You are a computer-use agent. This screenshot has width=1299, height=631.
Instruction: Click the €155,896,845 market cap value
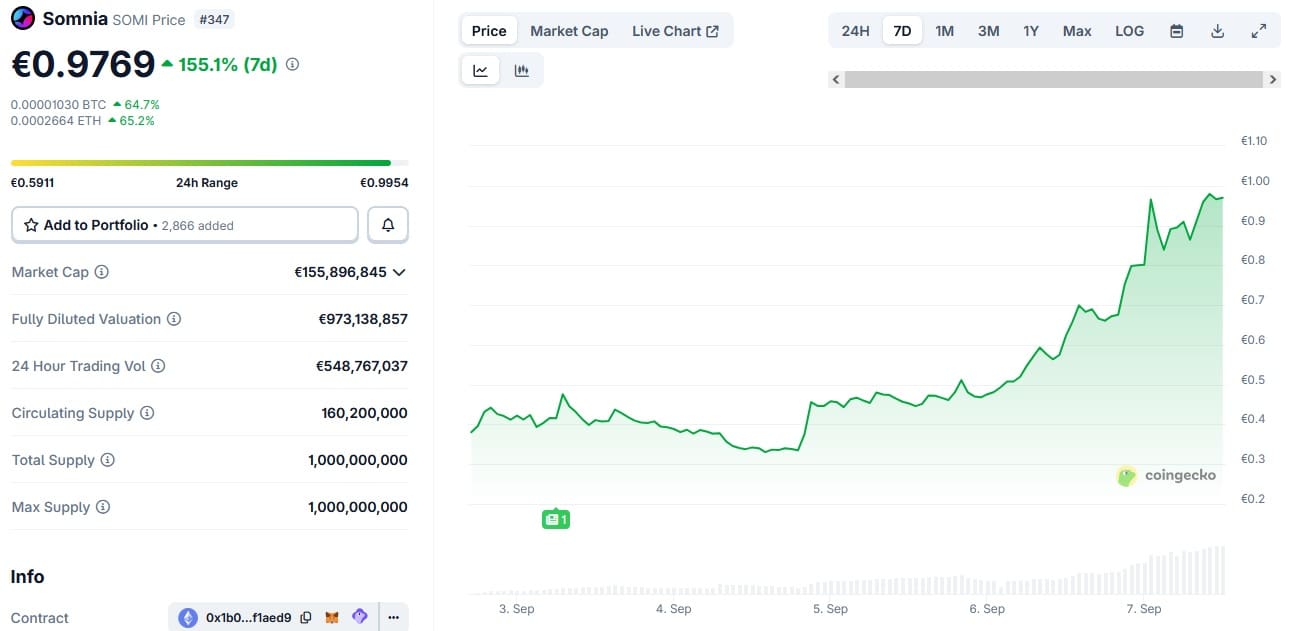(340, 272)
